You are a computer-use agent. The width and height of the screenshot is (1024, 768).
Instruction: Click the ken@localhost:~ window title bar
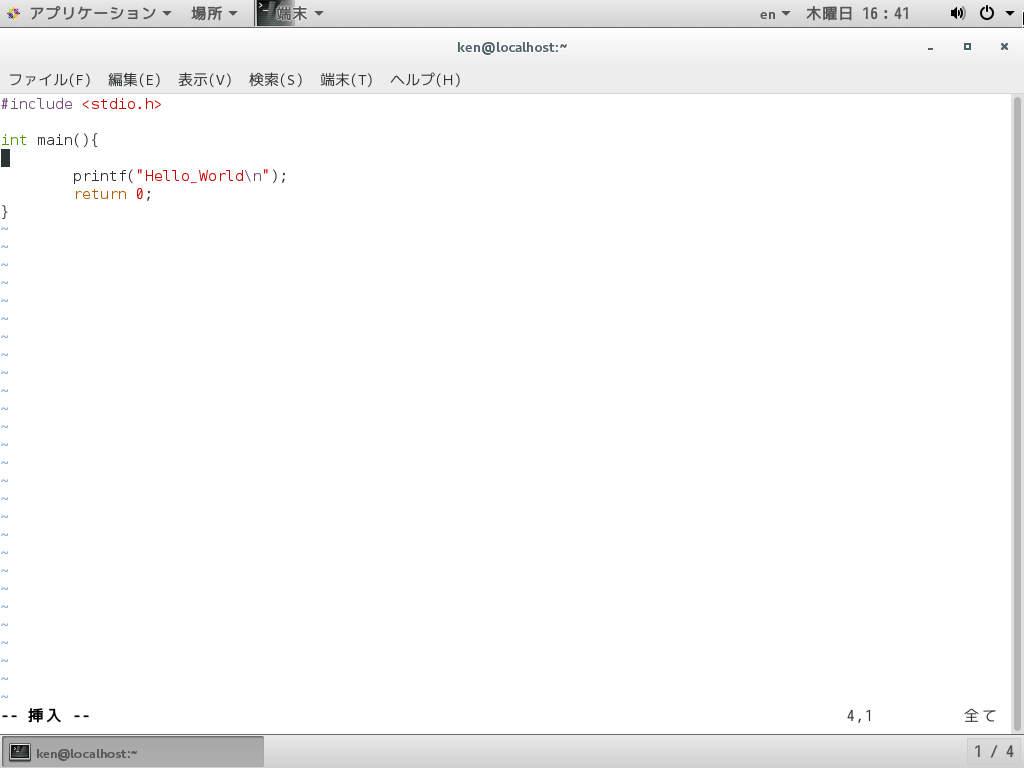click(512, 46)
